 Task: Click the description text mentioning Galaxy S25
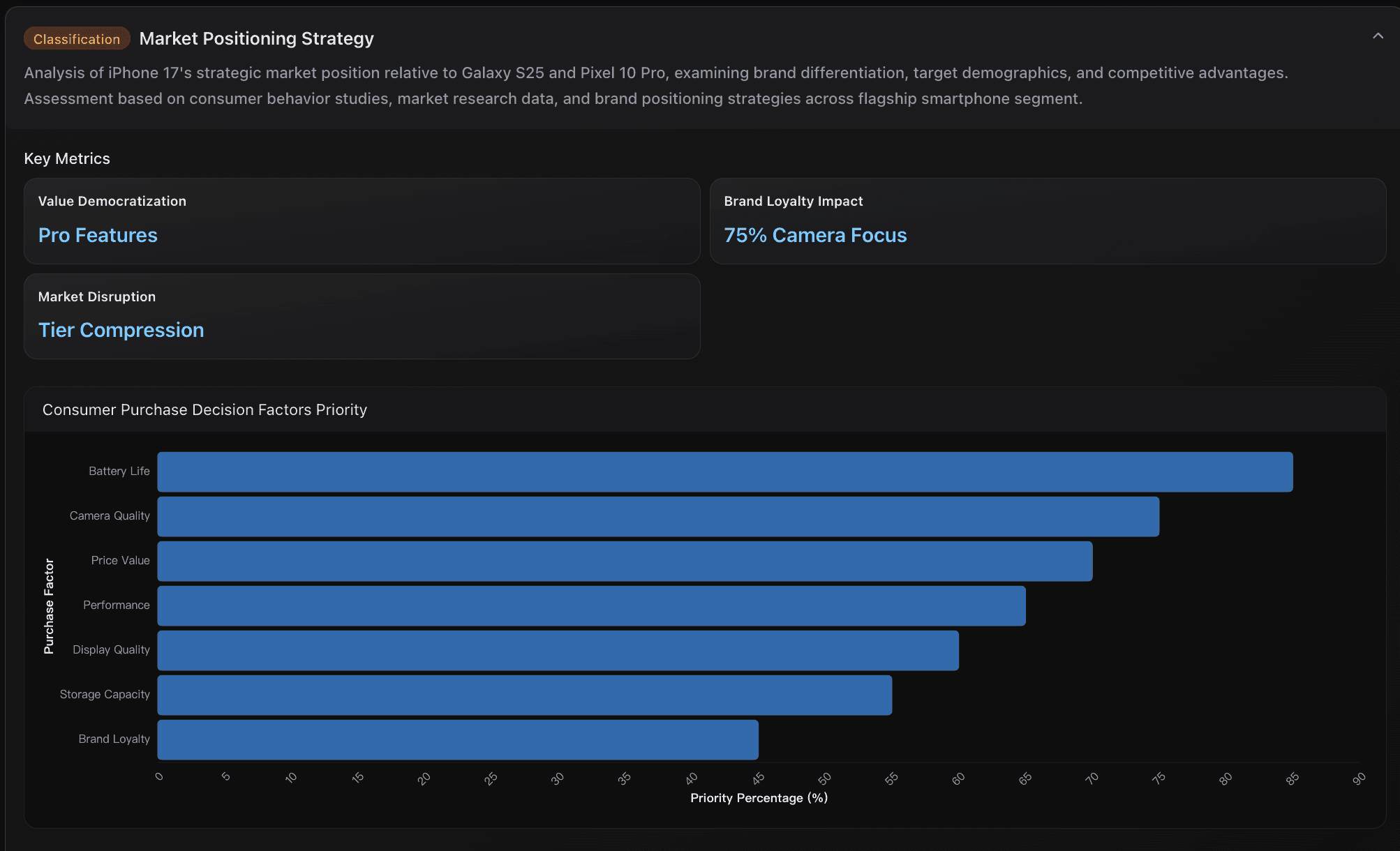[x=656, y=73]
